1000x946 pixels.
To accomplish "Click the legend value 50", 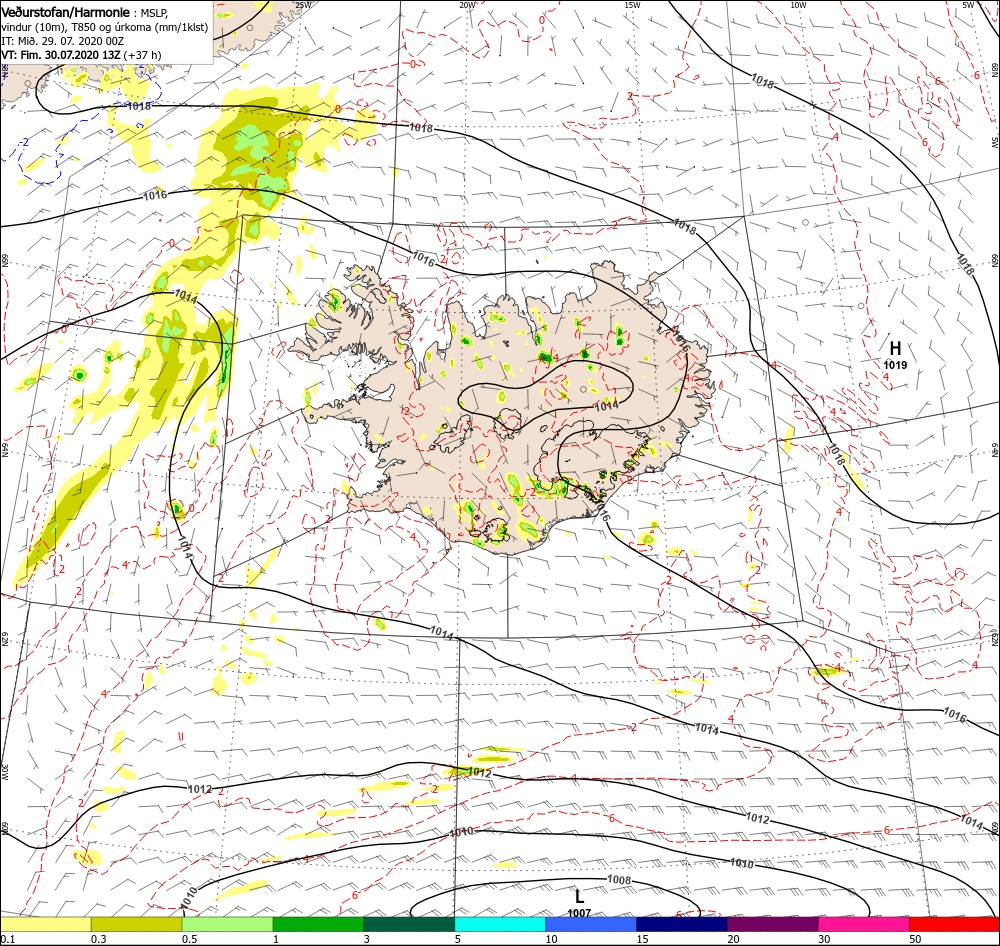I will [915, 939].
